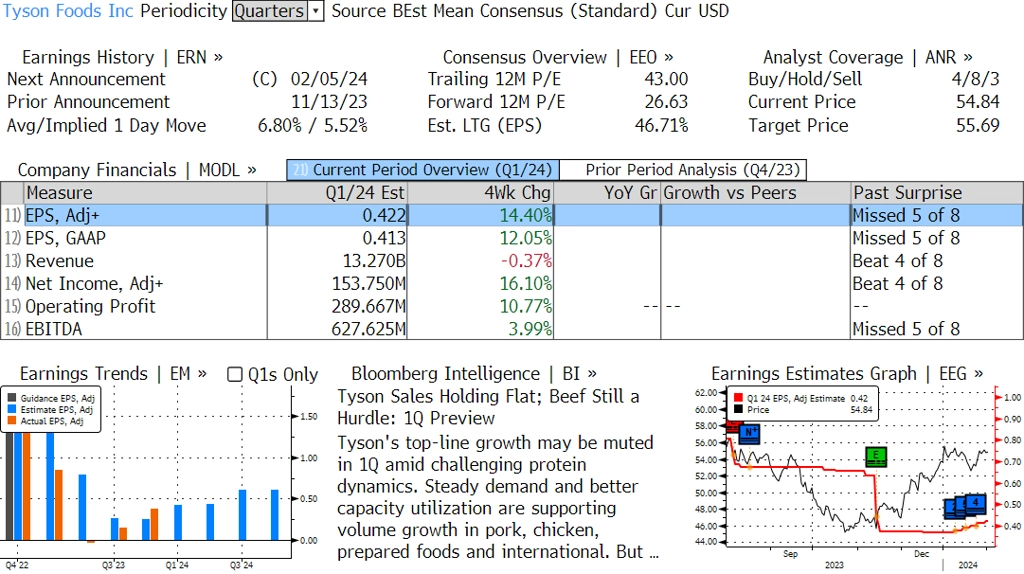Select the Revenue measure row

[60, 261]
